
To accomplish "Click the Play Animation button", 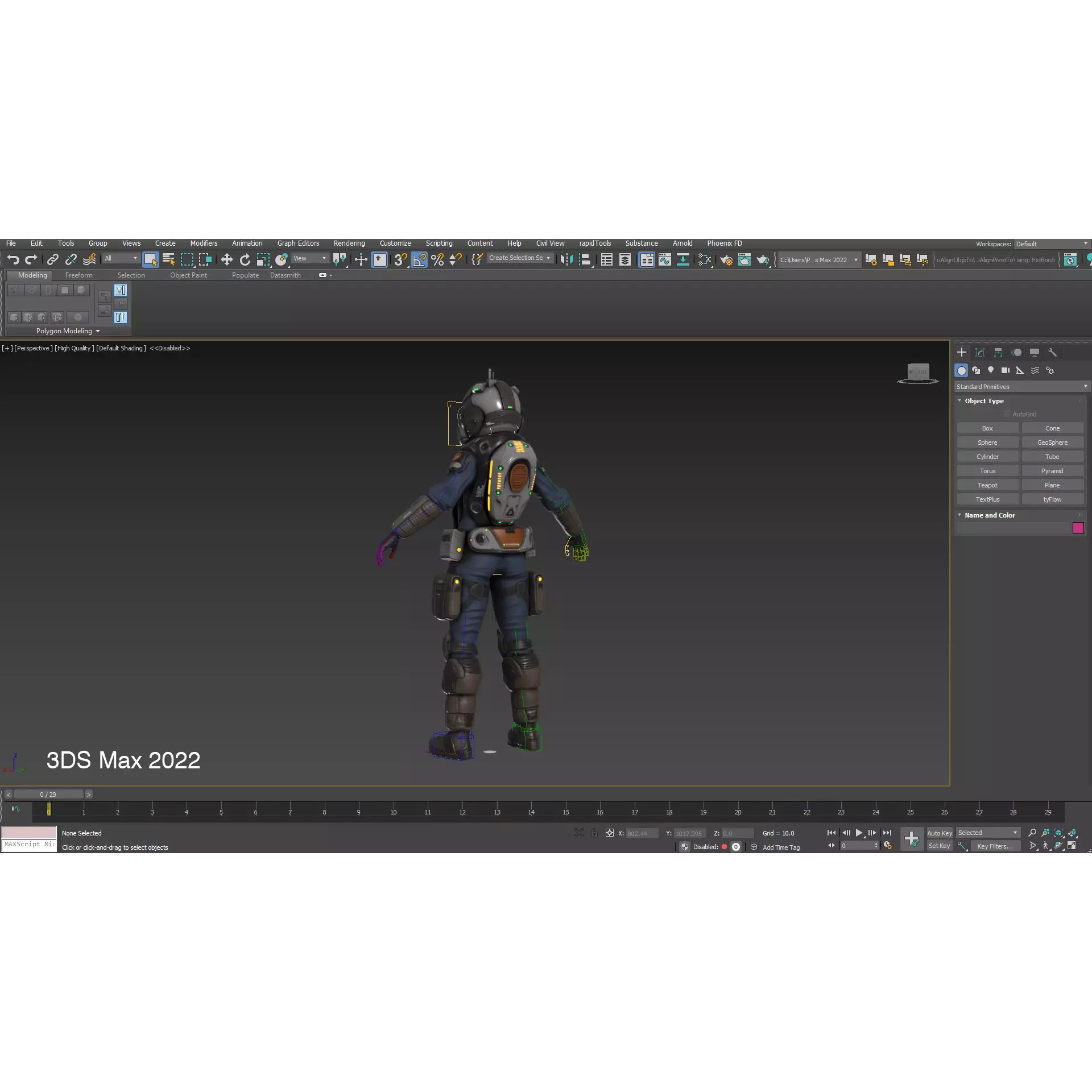I will pyautogui.click(x=859, y=833).
